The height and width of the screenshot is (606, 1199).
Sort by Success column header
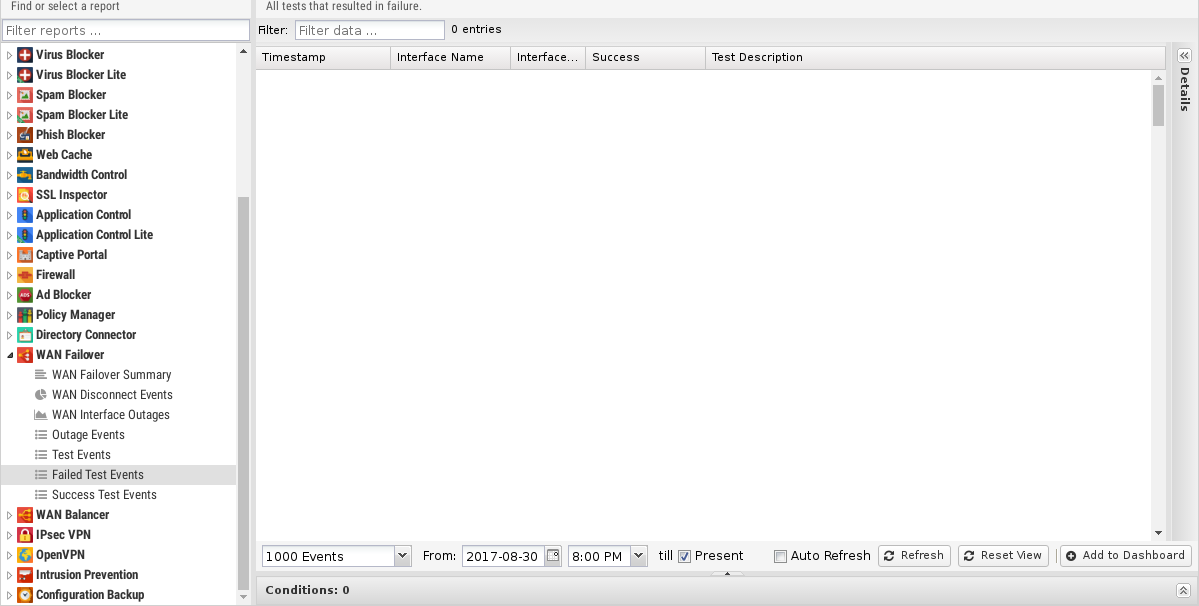coord(645,57)
